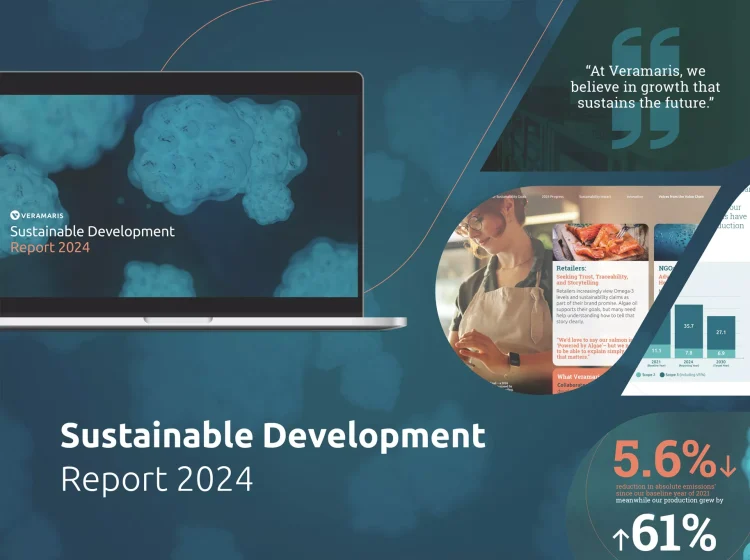Click the "6.9" light teal bar segment
The width and height of the screenshot is (750, 560).
coord(721,353)
